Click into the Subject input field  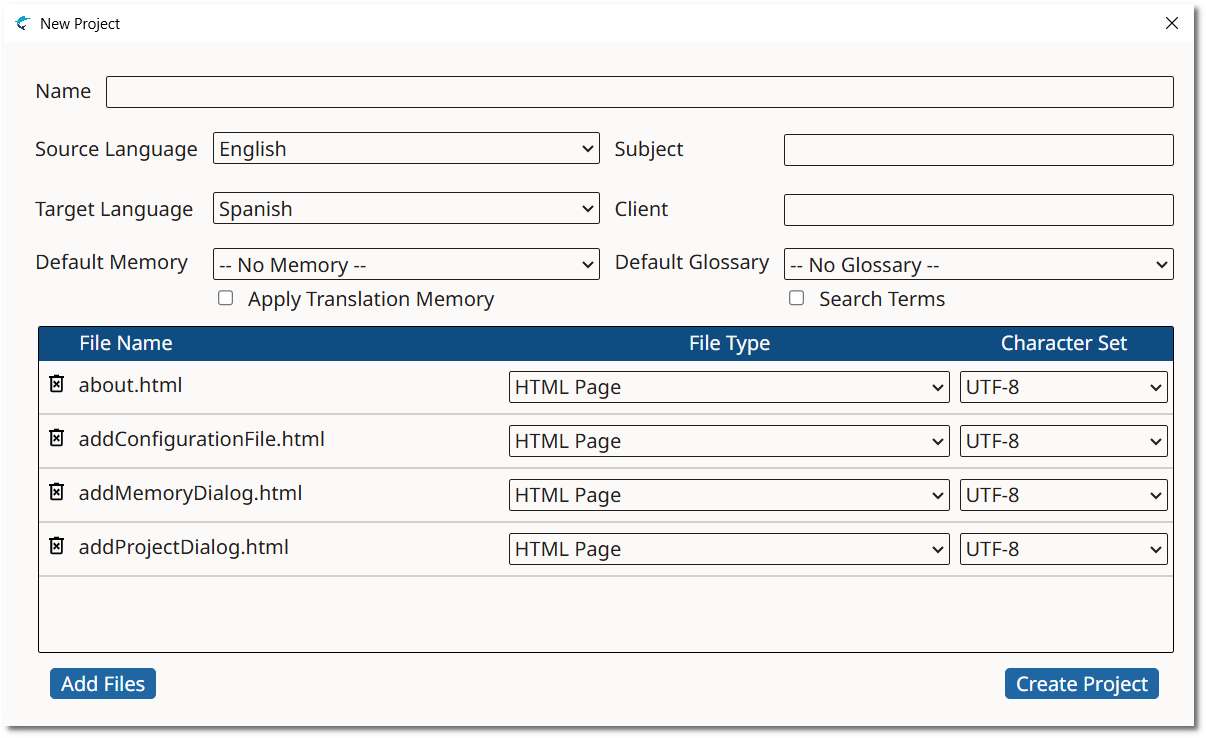[x=978, y=150]
